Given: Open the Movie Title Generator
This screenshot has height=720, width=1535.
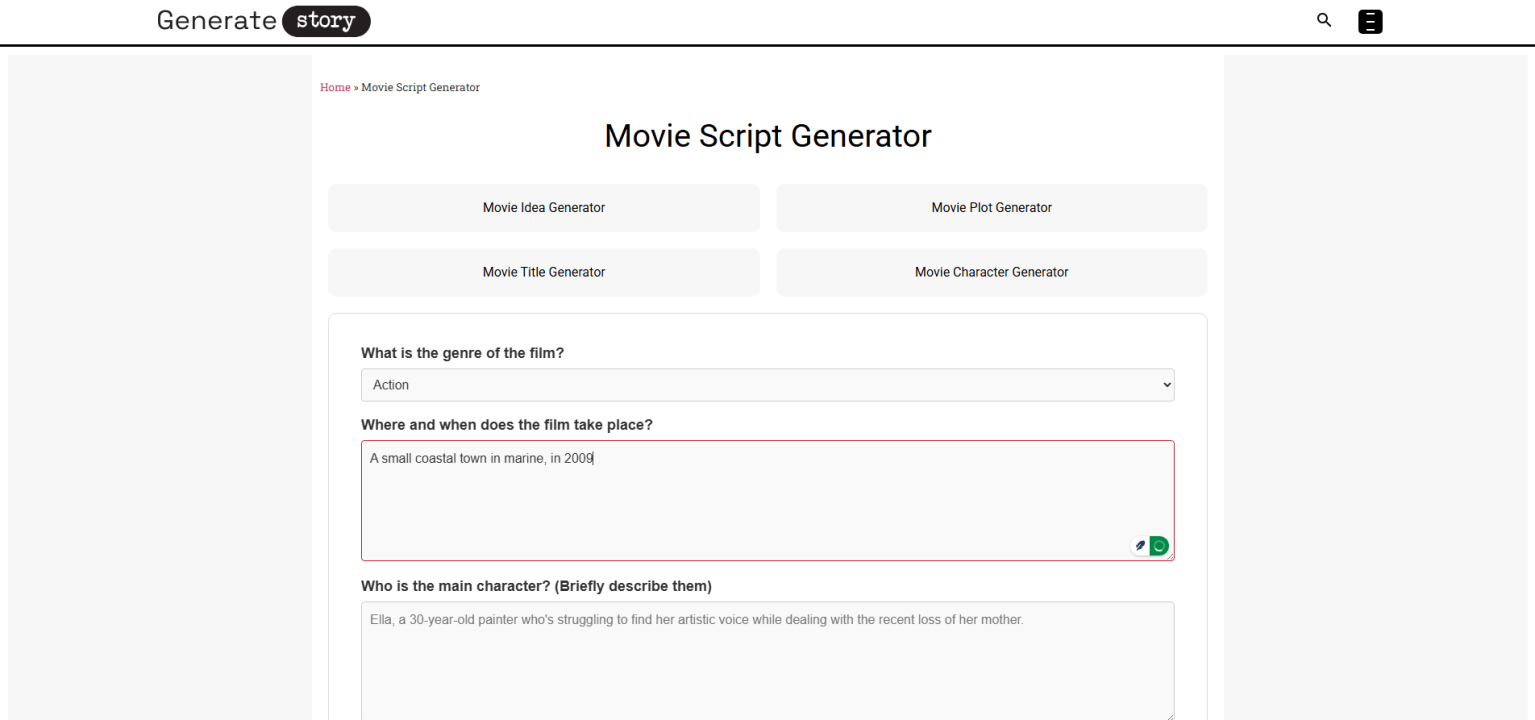Looking at the screenshot, I should (x=543, y=272).
